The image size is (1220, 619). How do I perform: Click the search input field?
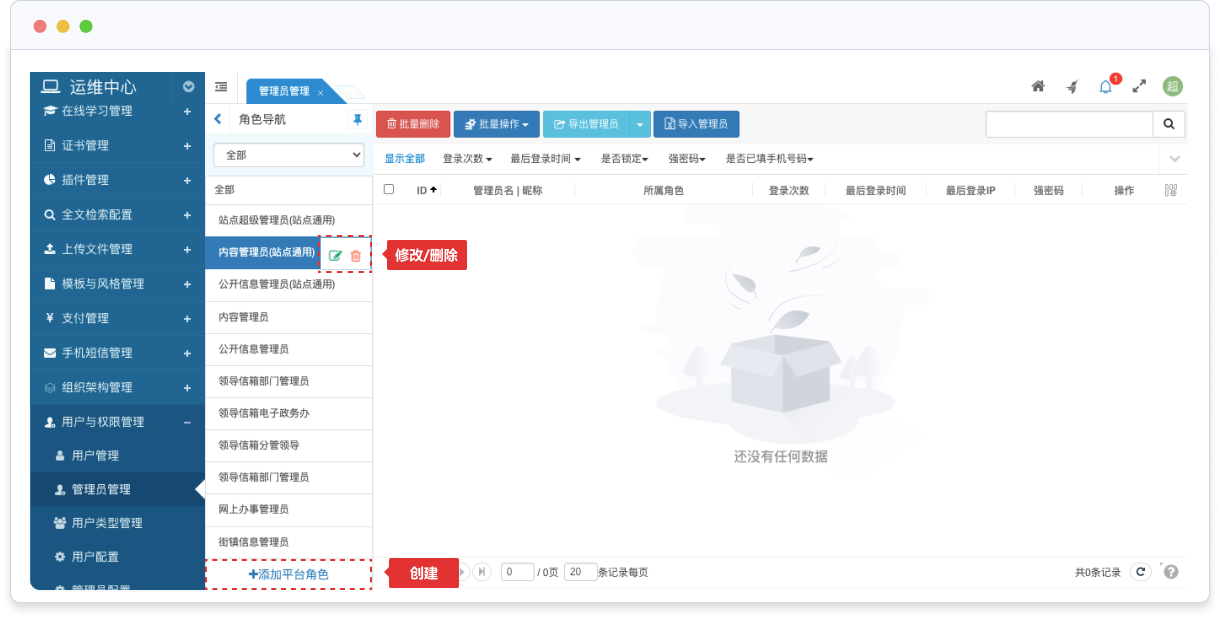pos(1068,124)
